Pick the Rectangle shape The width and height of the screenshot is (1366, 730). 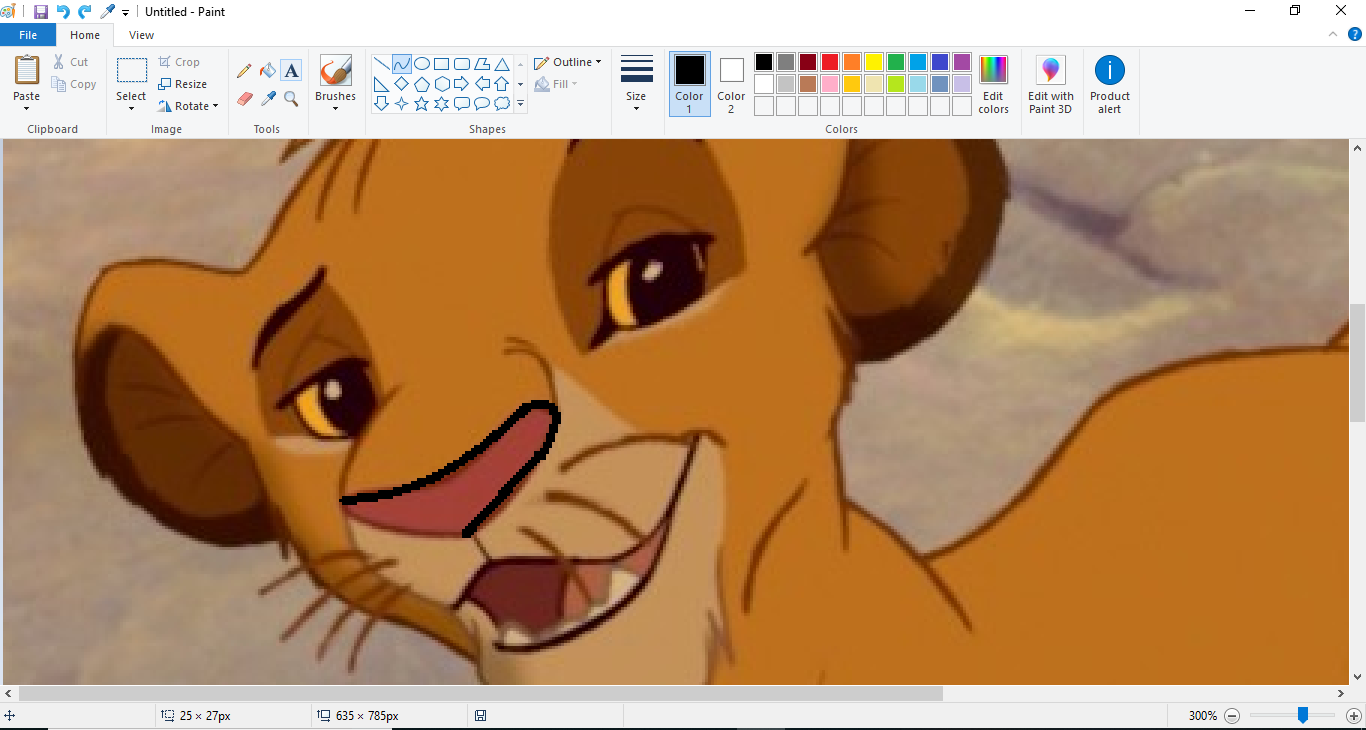[x=441, y=64]
